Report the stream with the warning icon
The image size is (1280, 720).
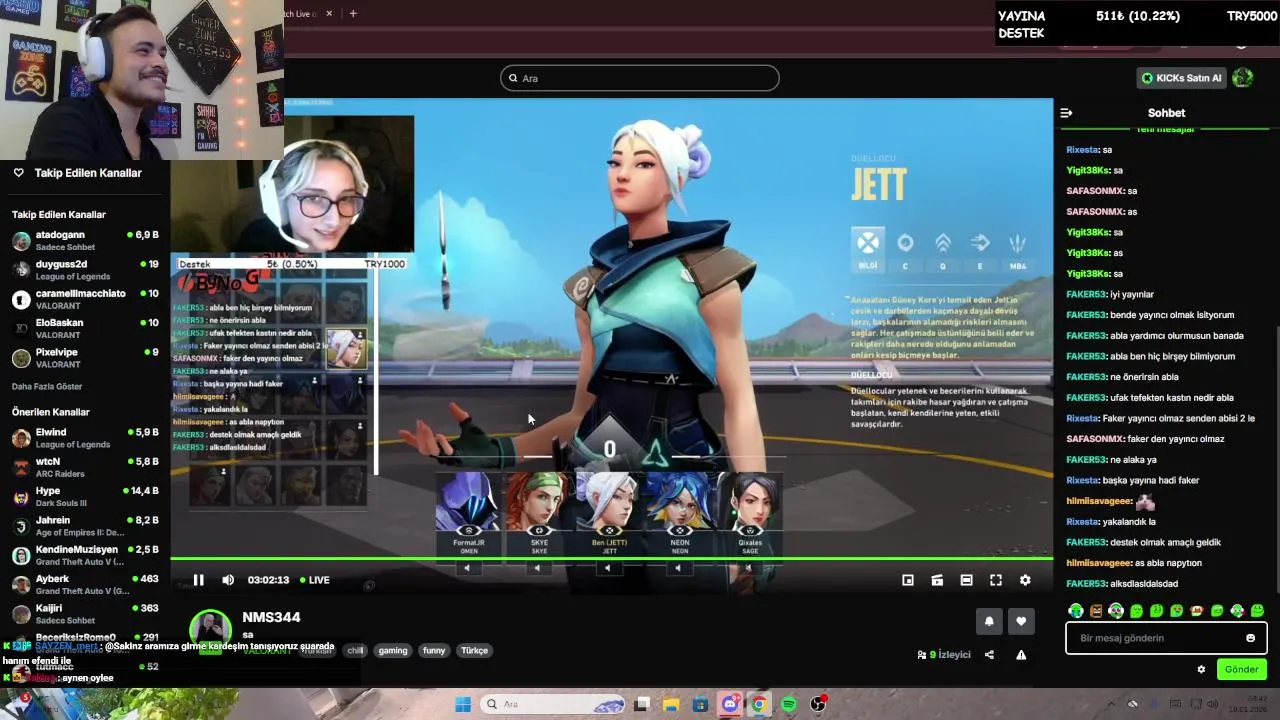coord(1021,655)
